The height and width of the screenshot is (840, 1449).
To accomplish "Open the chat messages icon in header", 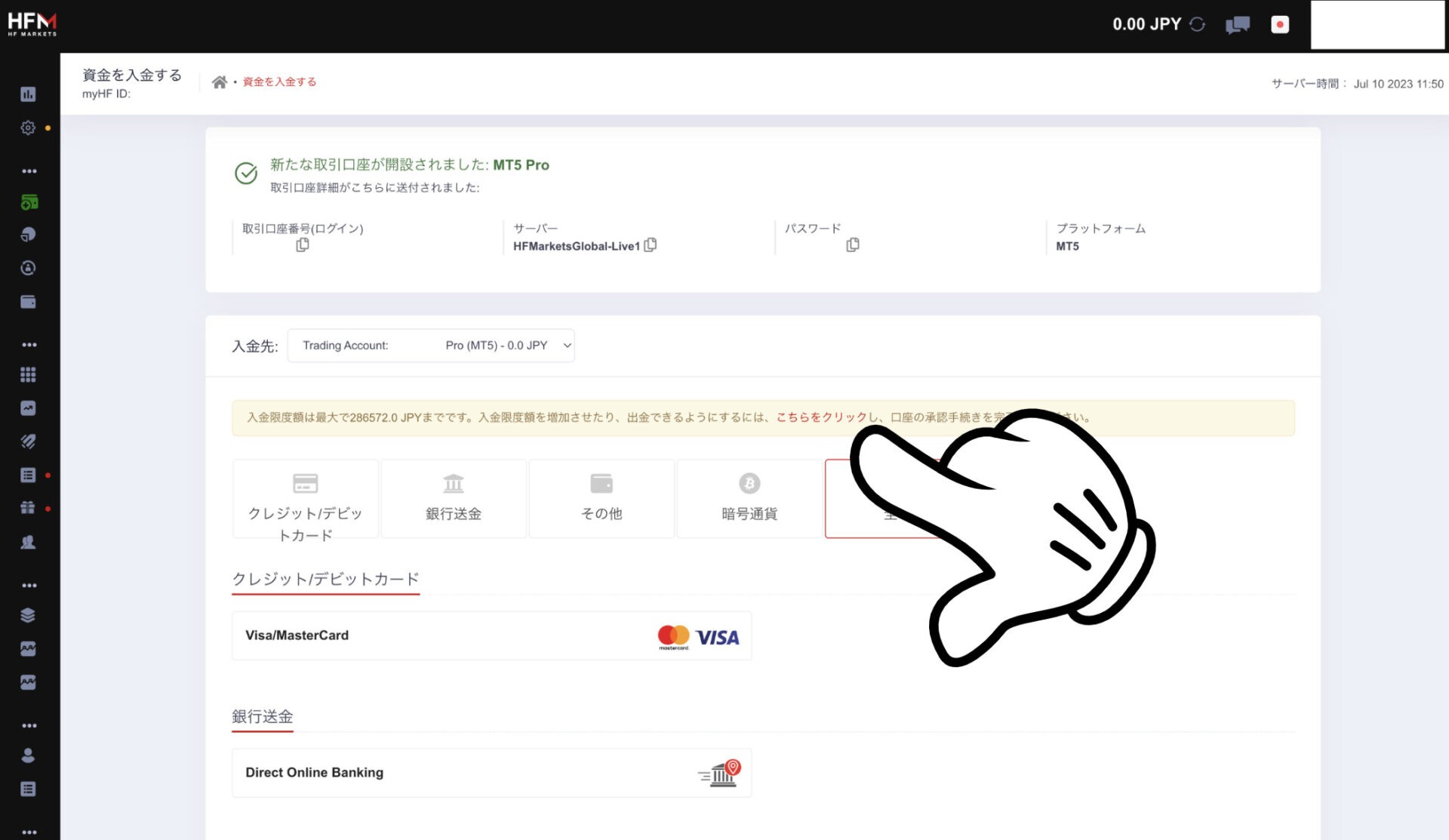I will 1238,25.
